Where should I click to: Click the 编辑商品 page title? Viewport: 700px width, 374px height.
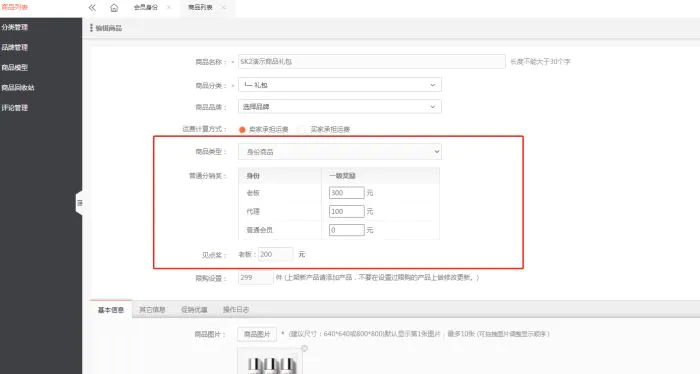tap(109, 28)
